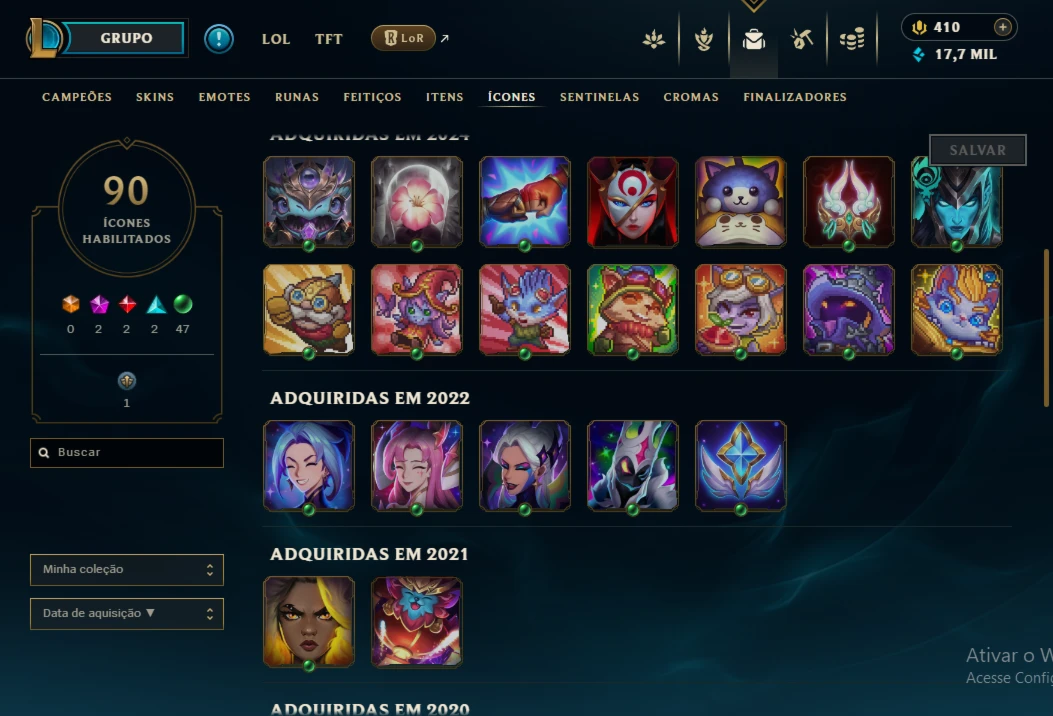Open the Minha coleção dropdown
The image size is (1053, 716).
click(x=127, y=570)
